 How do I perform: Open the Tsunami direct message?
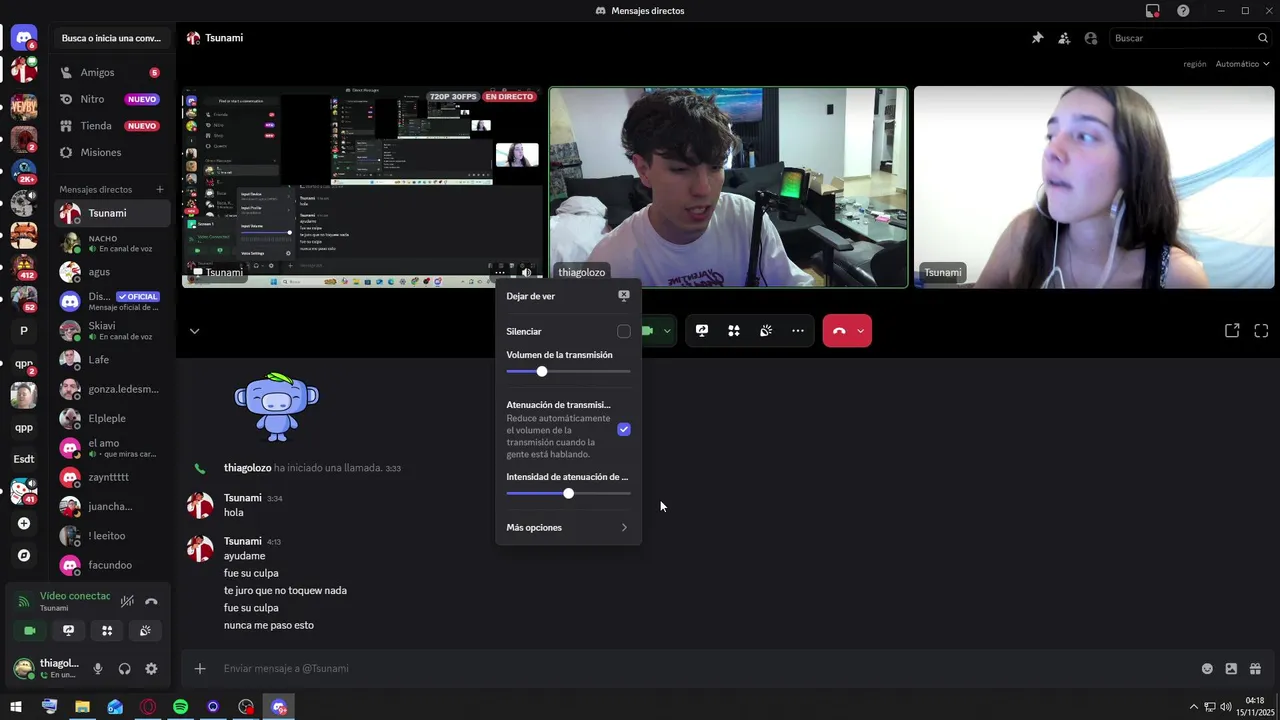coord(113,213)
